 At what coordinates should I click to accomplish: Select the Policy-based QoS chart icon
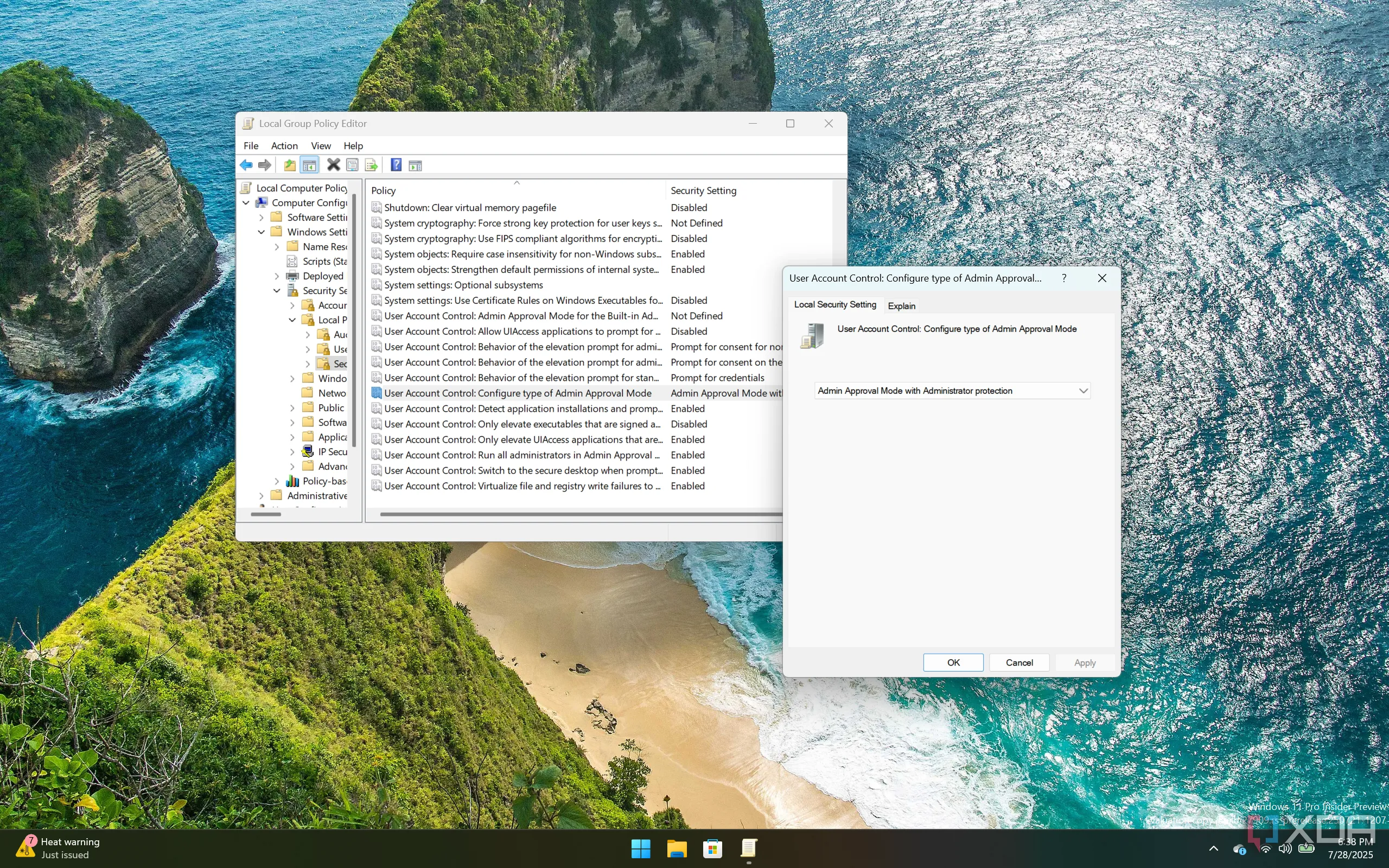[292, 481]
